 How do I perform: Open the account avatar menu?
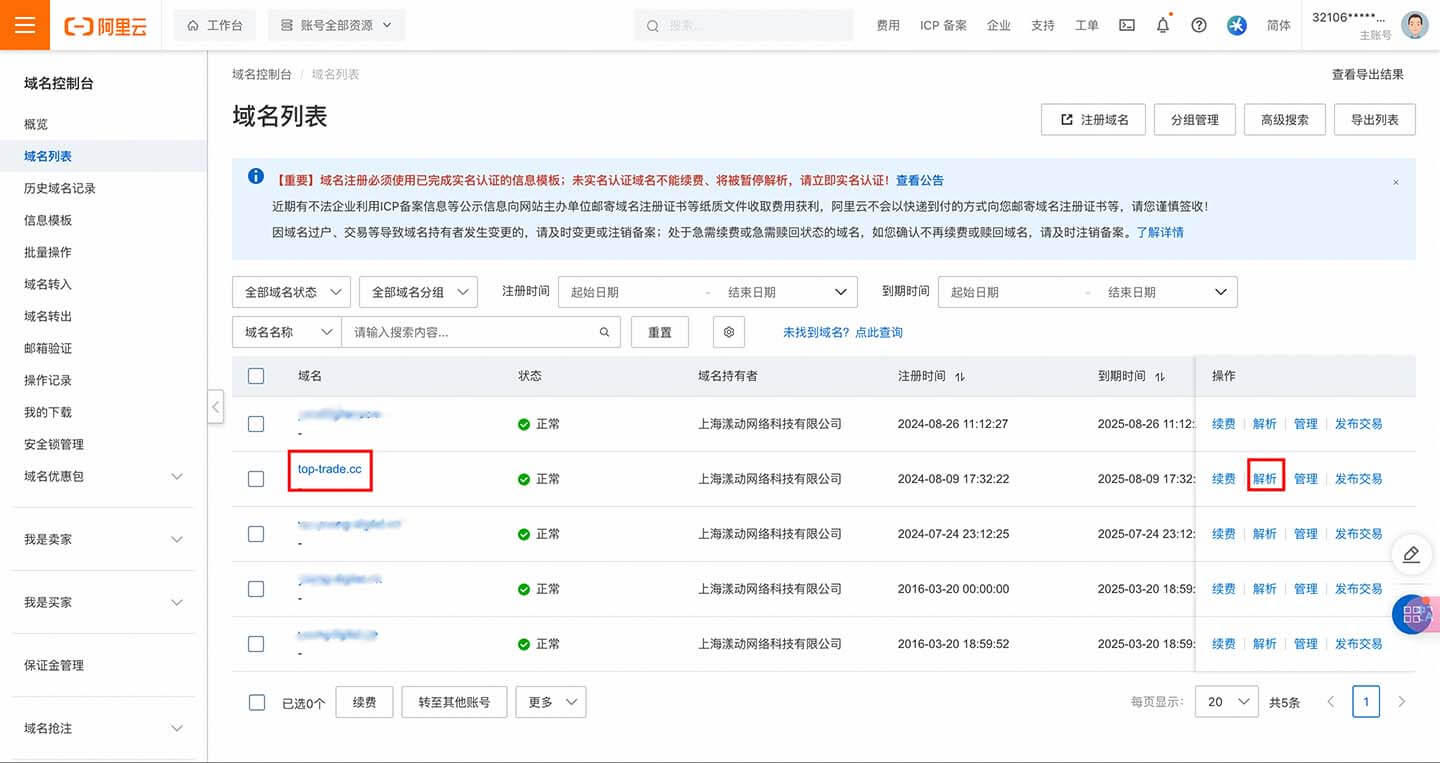1415,25
